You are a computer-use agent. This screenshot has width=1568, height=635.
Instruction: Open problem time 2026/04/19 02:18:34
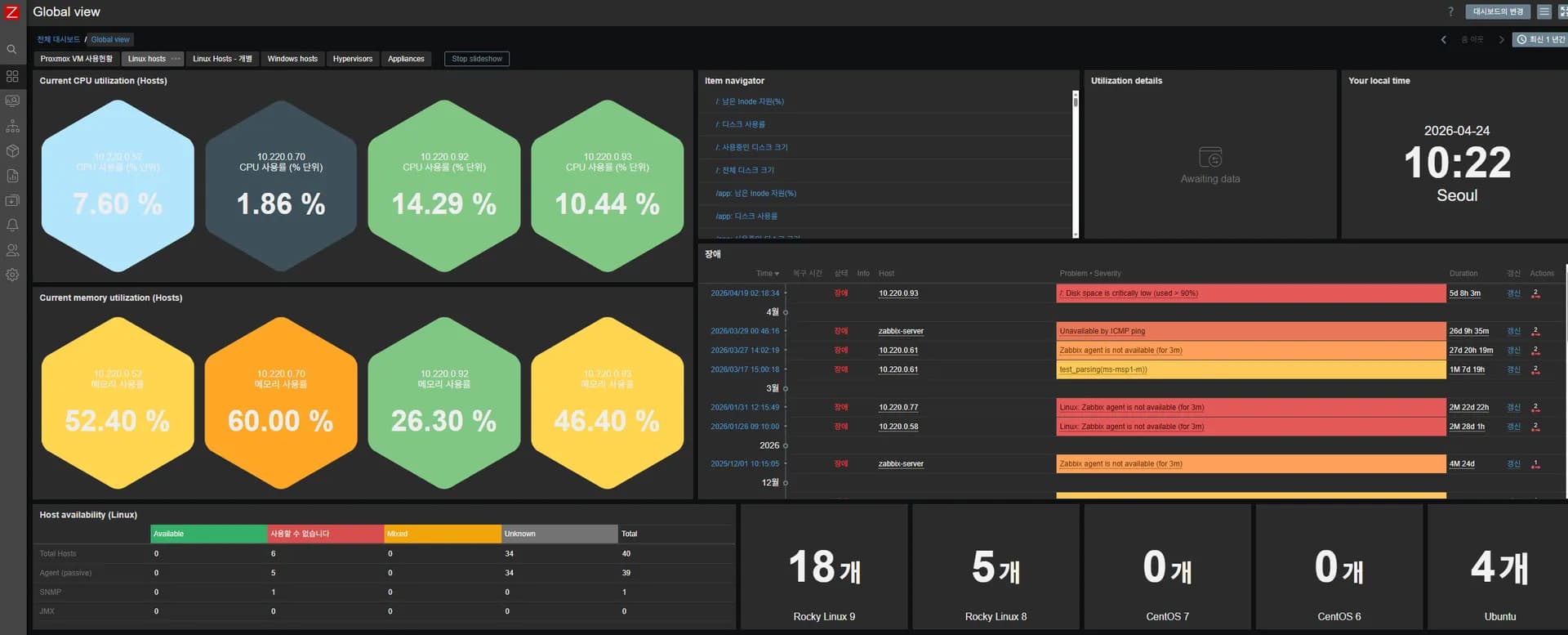pos(745,293)
